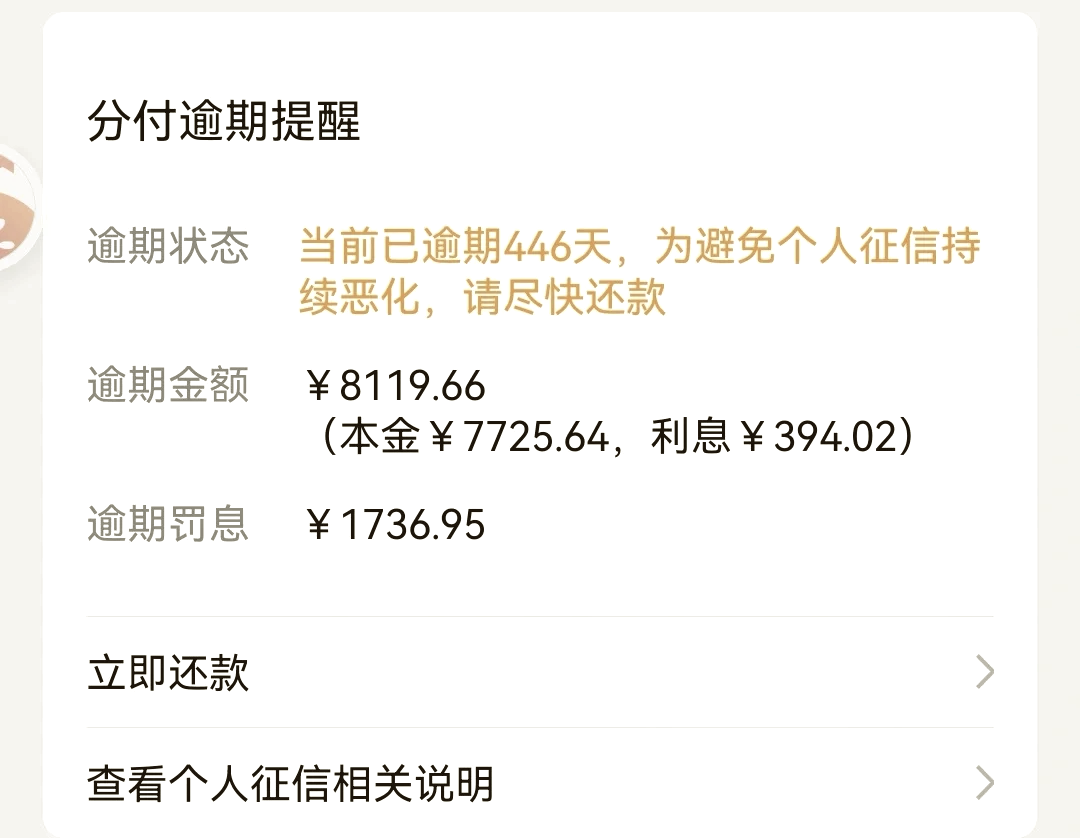This screenshot has width=1080, height=838.
Task: Select the 当前已逾期446天 warning text
Action: click(x=455, y=246)
